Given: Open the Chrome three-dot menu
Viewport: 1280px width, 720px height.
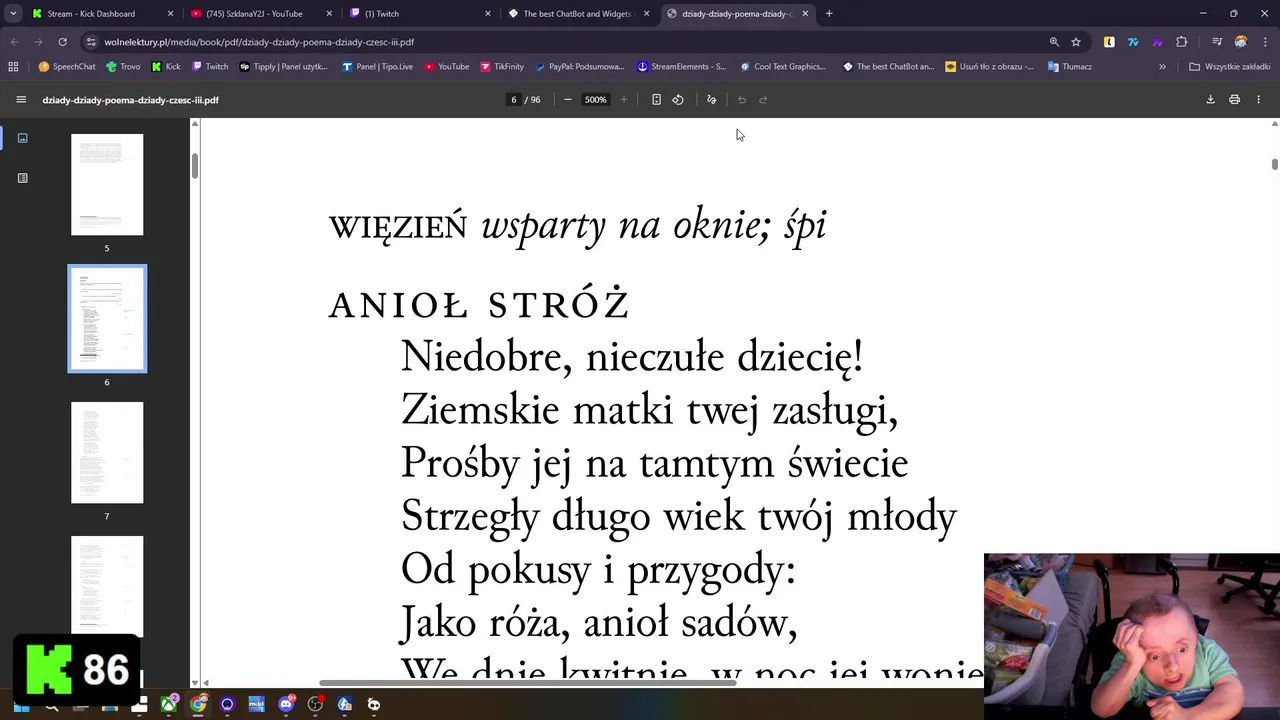Looking at the screenshot, I should click(1265, 42).
